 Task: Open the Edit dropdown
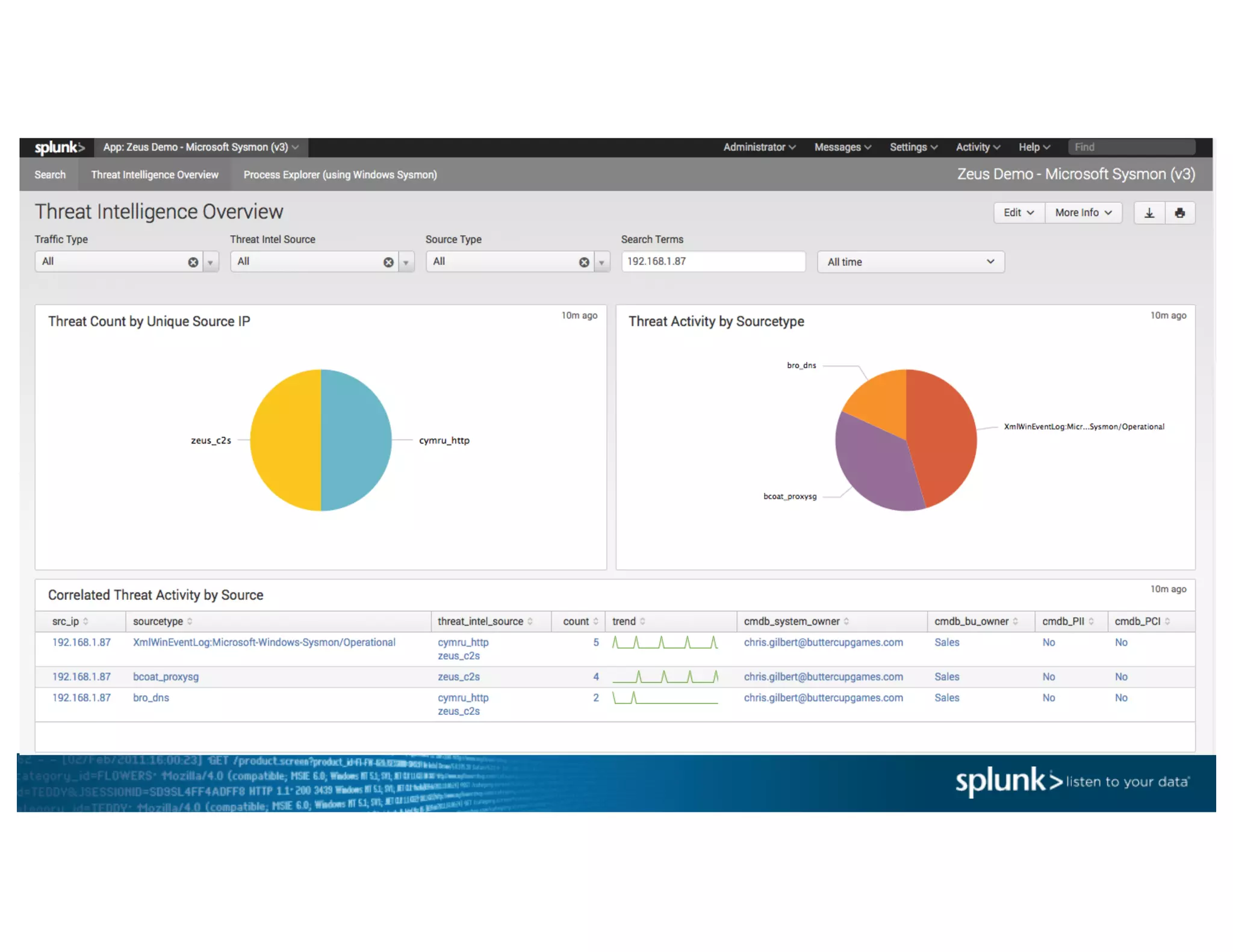point(1018,213)
